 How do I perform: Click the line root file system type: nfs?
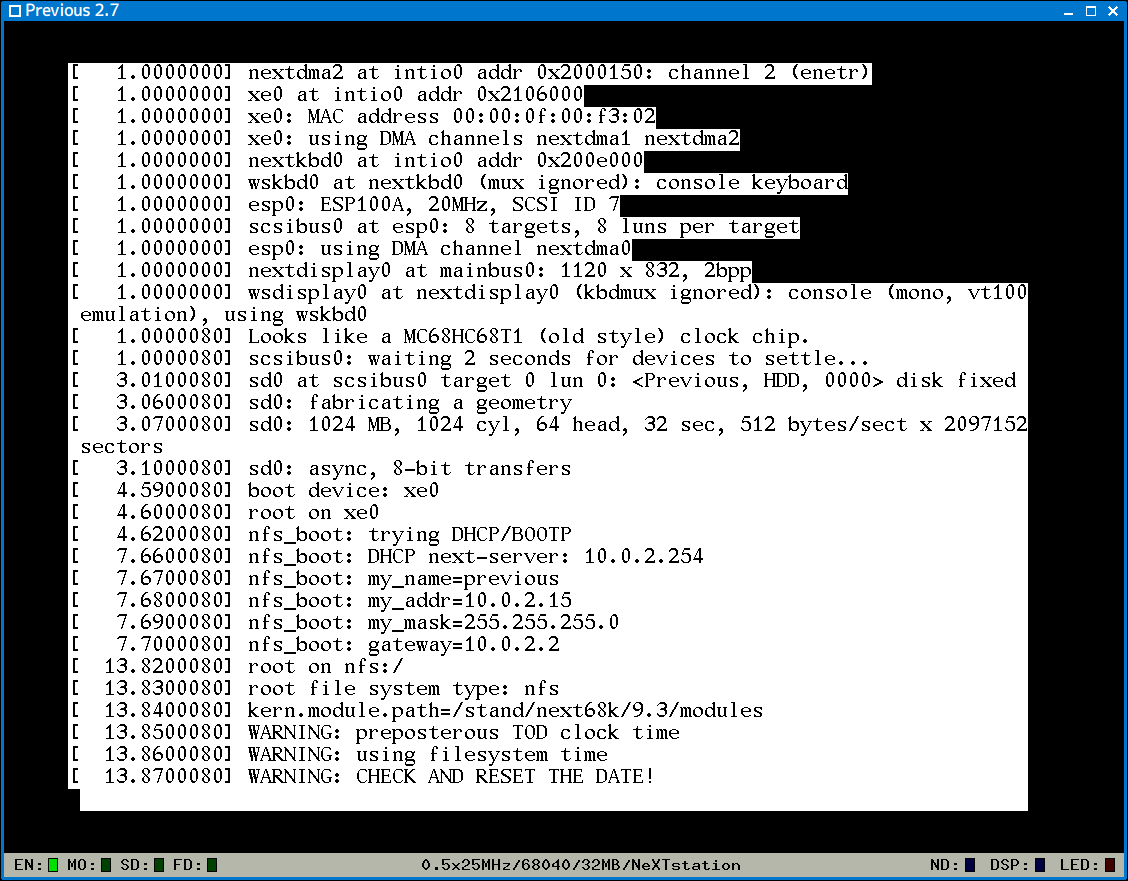pyautogui.click(x=314, y=689)
